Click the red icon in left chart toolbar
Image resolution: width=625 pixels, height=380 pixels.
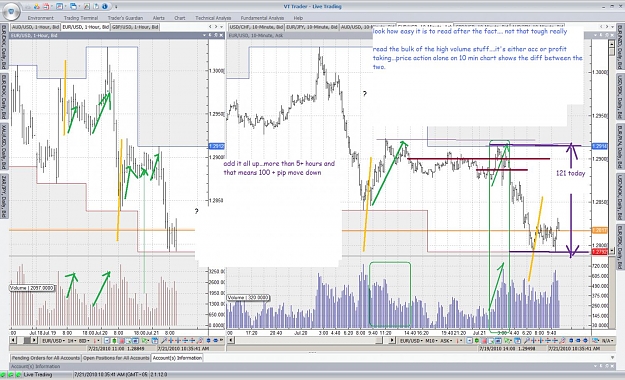121,341
